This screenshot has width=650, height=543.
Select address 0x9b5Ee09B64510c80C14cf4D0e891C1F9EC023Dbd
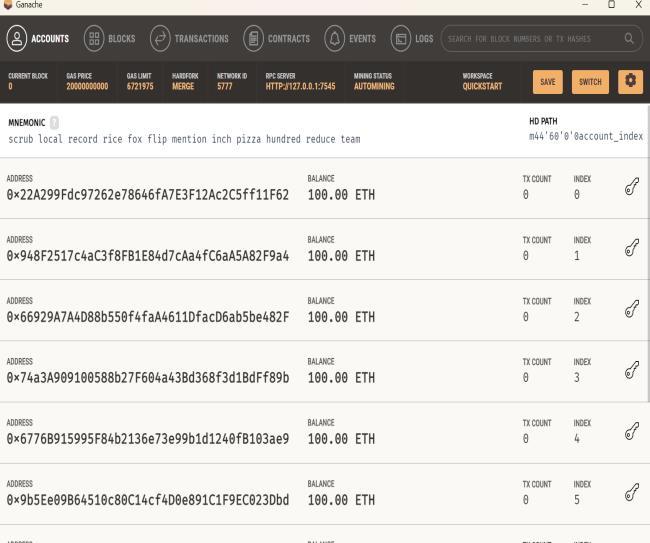pyautogui.click(x=148, y=500)
